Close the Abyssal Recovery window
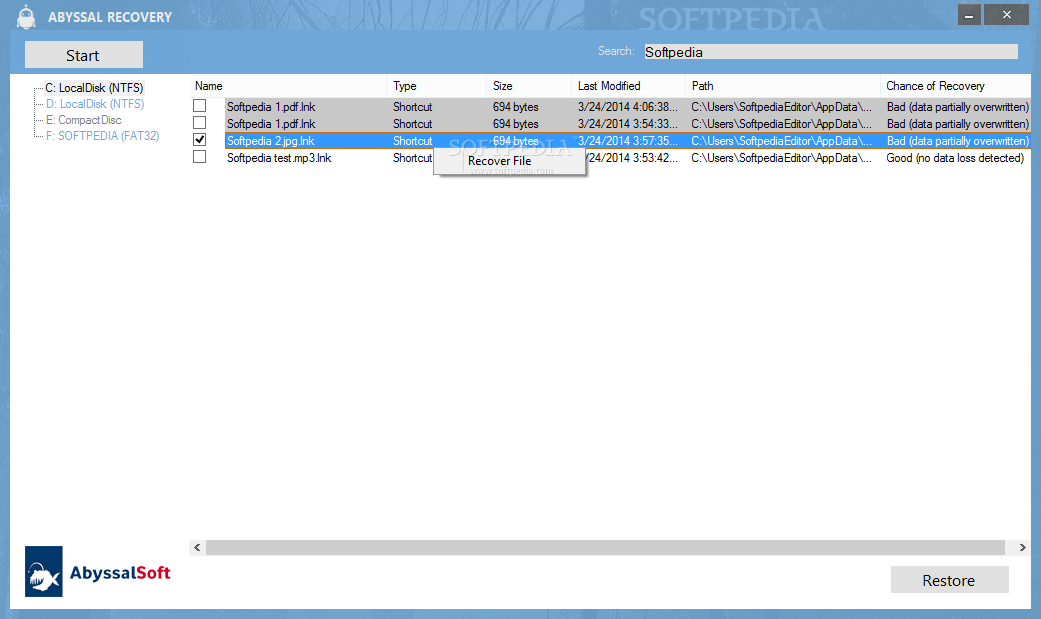 (1006, 15)
